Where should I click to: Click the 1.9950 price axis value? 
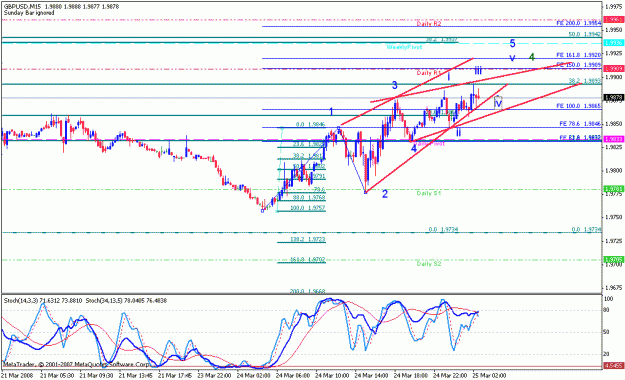click(613, 30)
